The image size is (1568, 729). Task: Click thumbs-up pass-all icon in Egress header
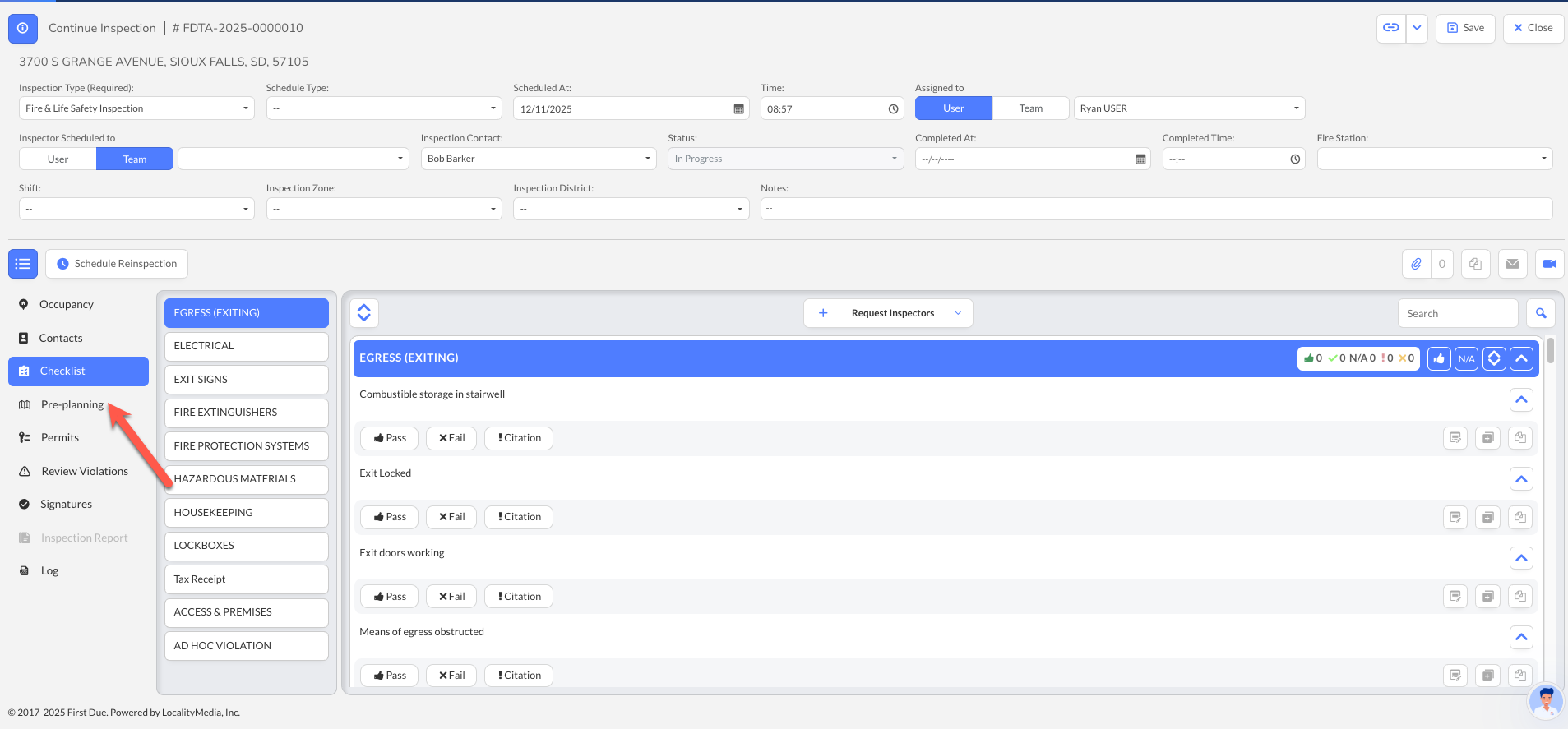[x=1439, y=358]
